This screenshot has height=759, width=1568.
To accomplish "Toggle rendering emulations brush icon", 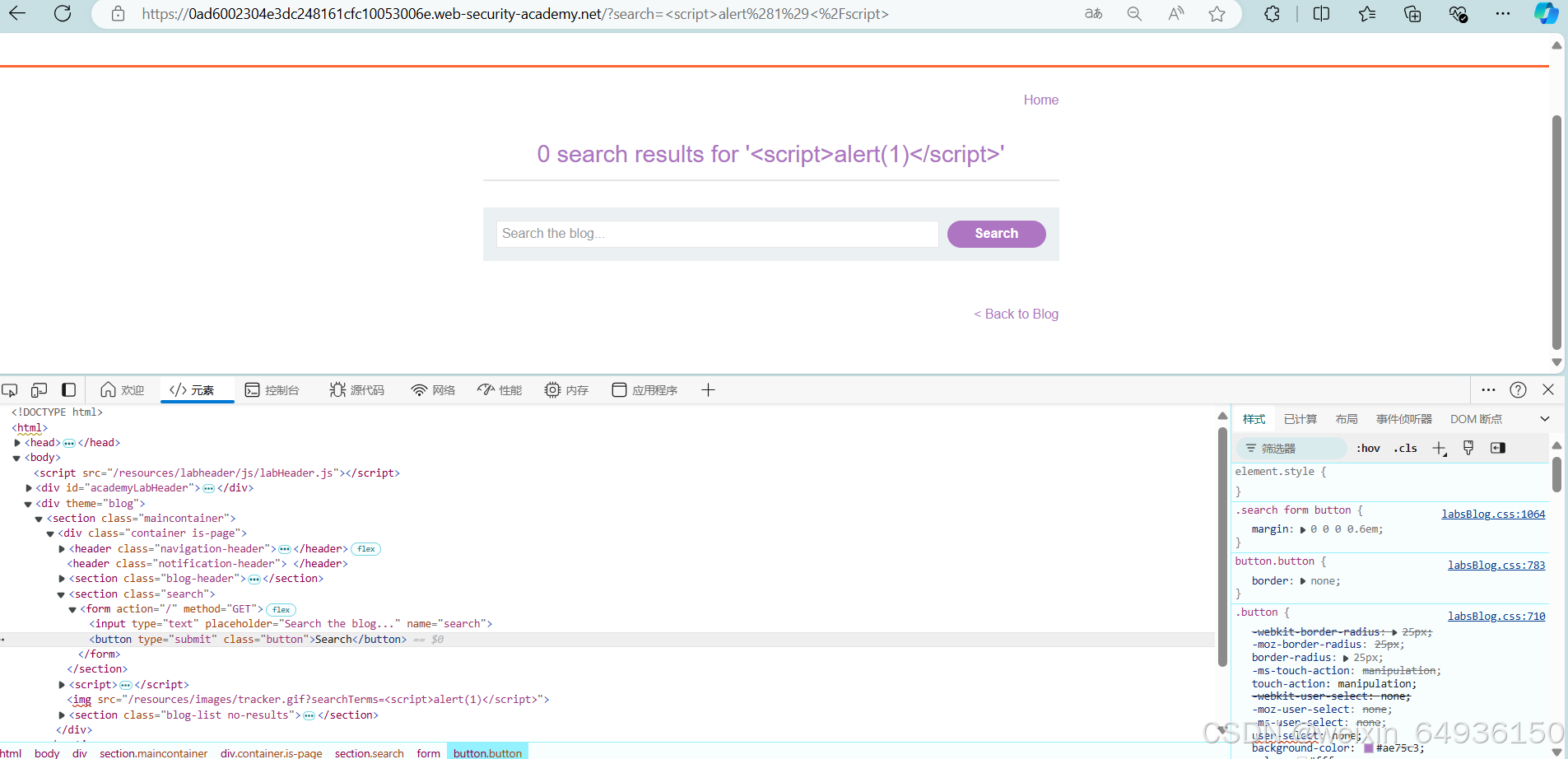I will tap(1468, 448).
